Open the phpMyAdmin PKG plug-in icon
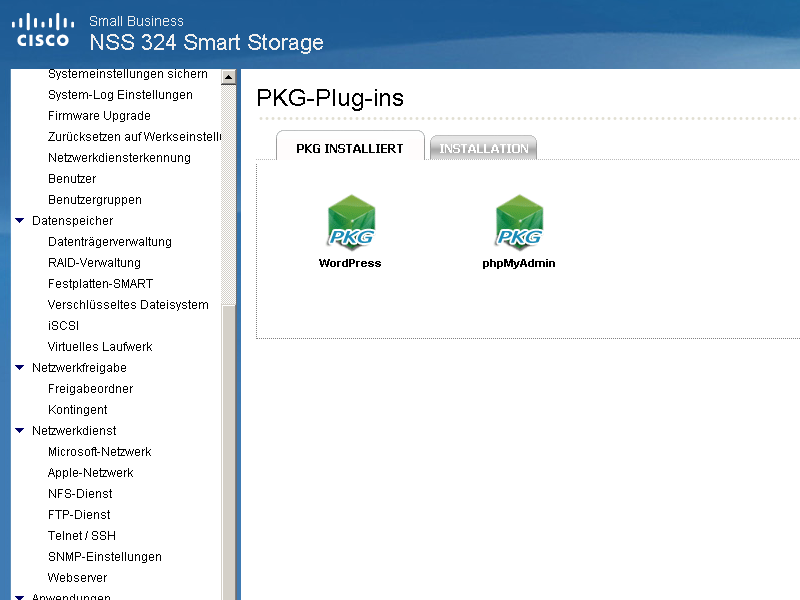 [519, 222]
